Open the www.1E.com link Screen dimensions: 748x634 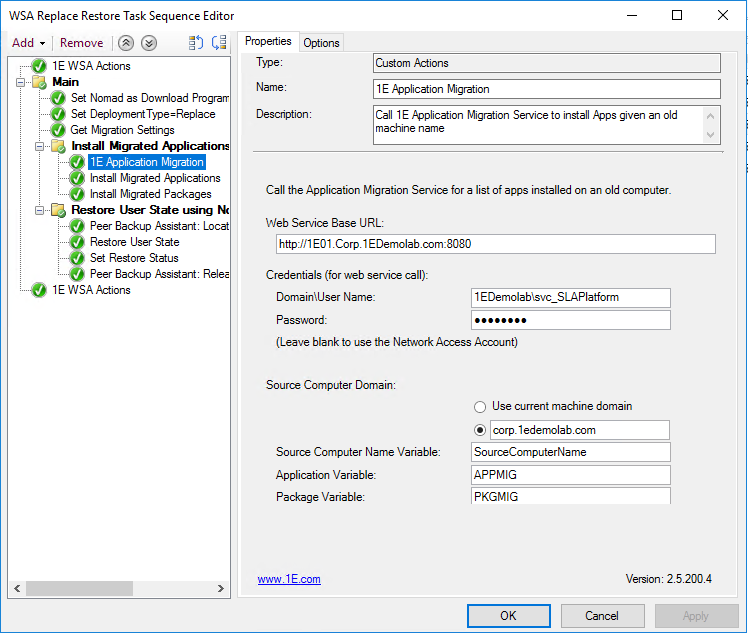pos(289,579)
